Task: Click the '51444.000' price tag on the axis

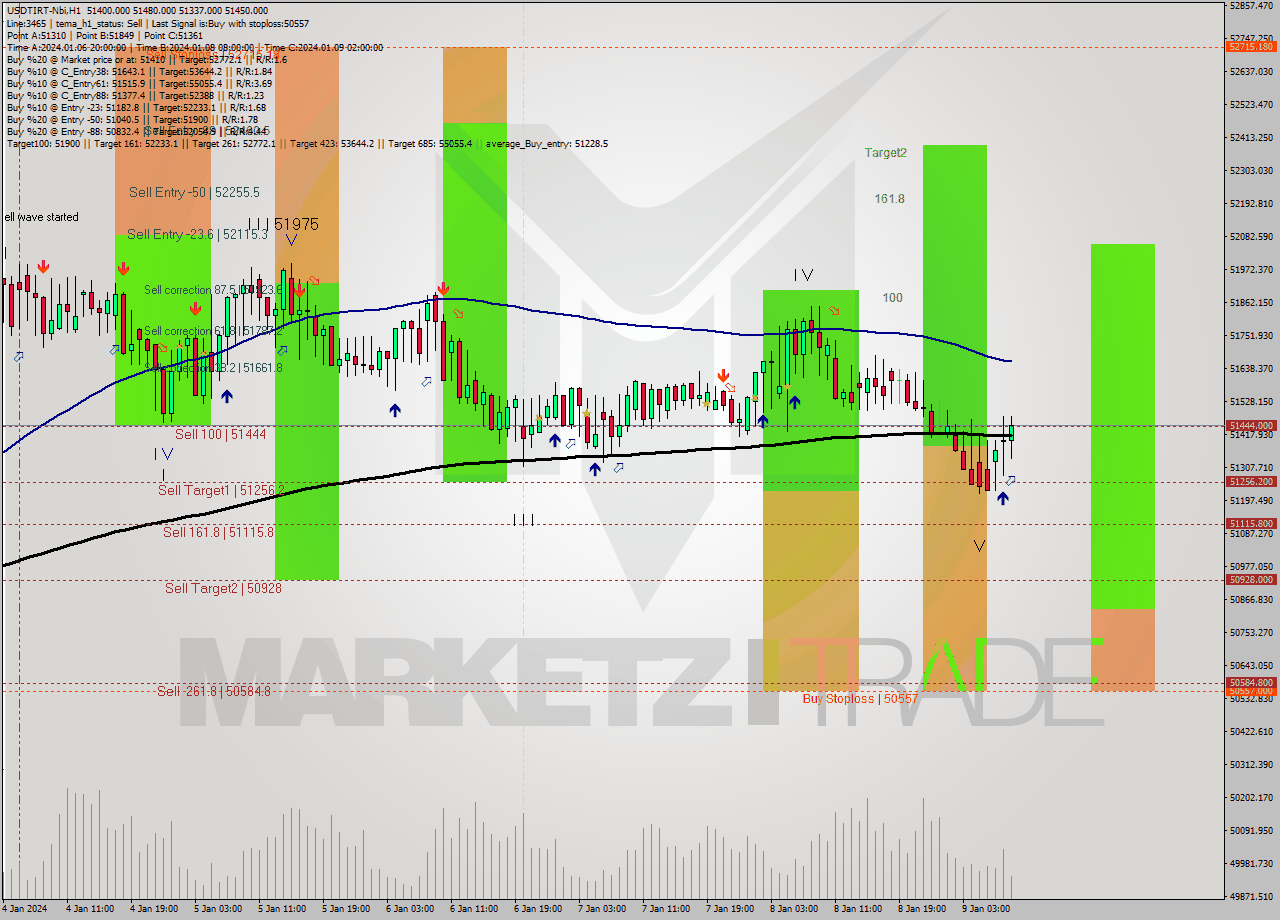Action: [x=1251, y=425]
